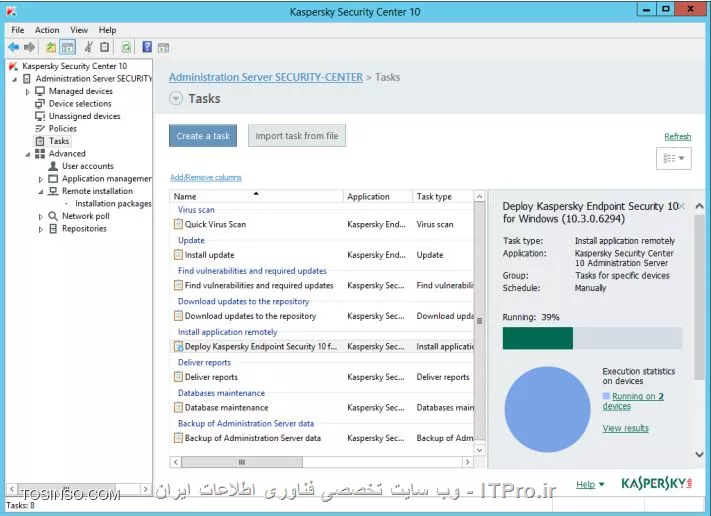Click the Forward arrow toolbar icon
This screenshot has height=516, width=711.
(x=29, y=47)
